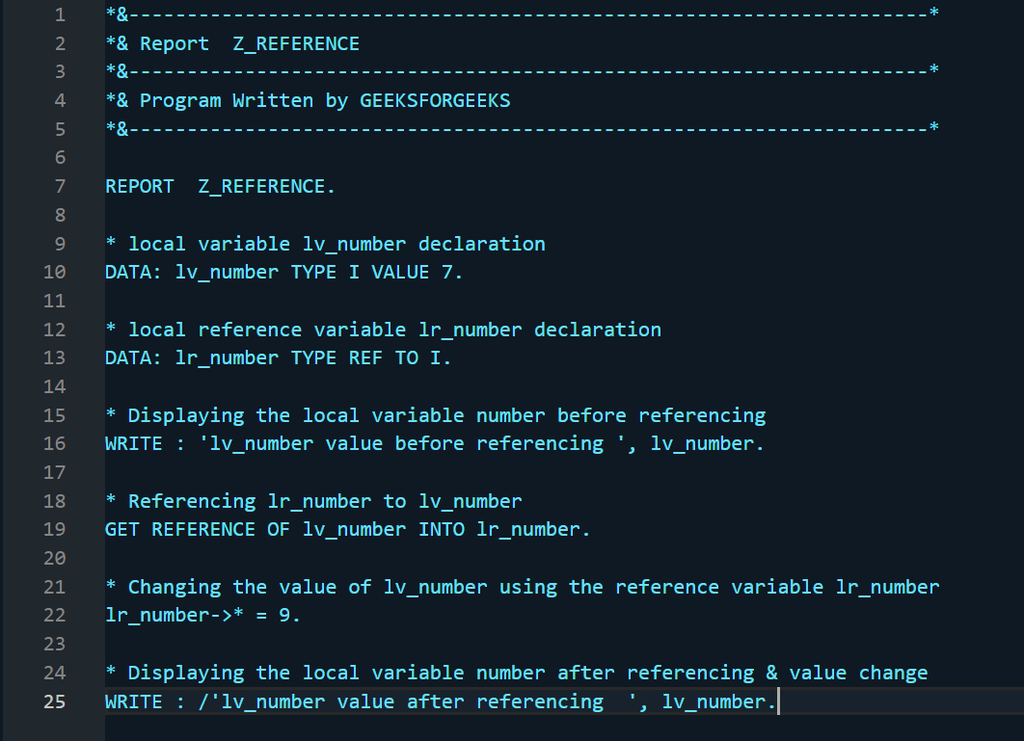The image size is (1024, 741).
Task: Click line number 1 in the gutter
Action: [59, 15]
